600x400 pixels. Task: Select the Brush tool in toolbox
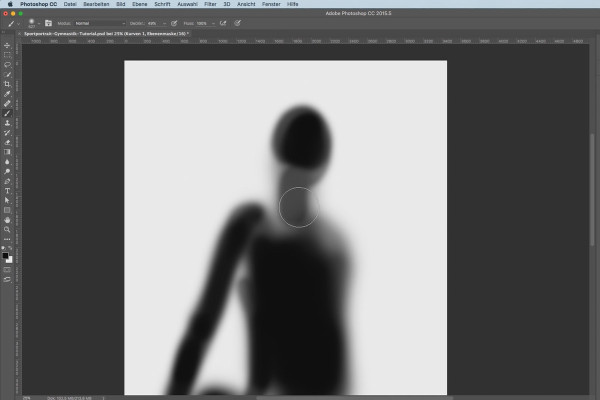click(x=7, y=113)
